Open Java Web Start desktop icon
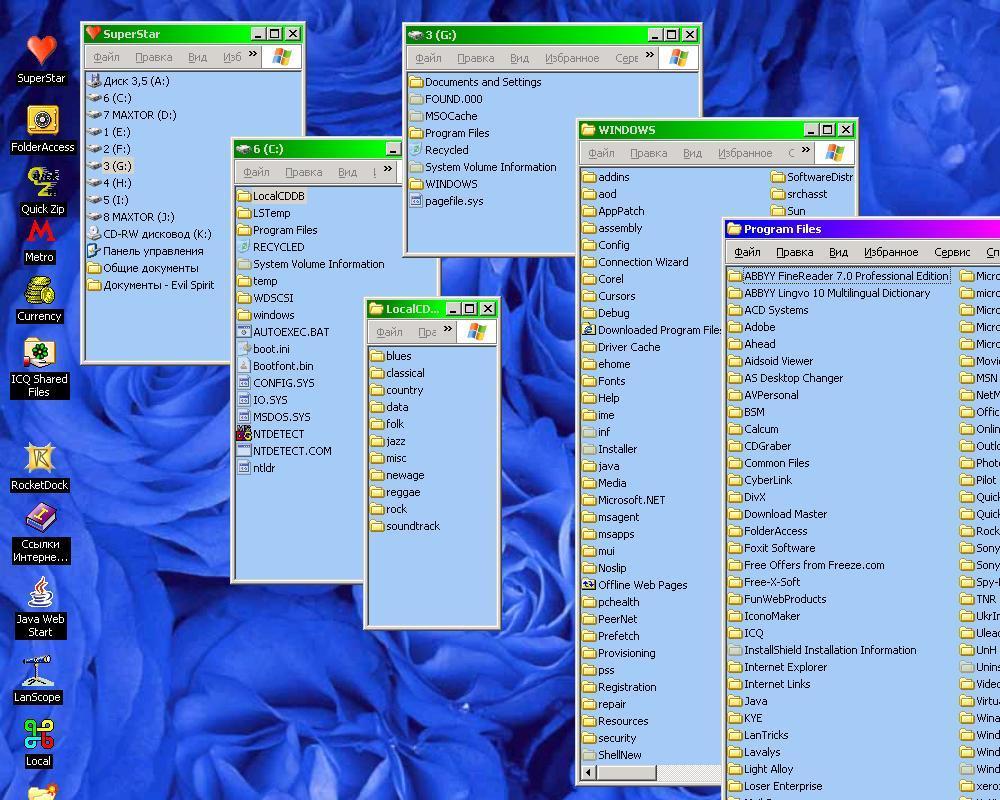 (40, 592)
